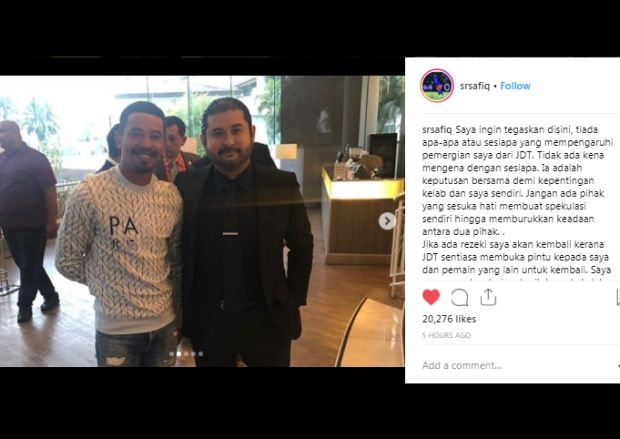Open srsafiq username in post header
The width and height of the screenshot is (620, 439).
pos(474,86)
